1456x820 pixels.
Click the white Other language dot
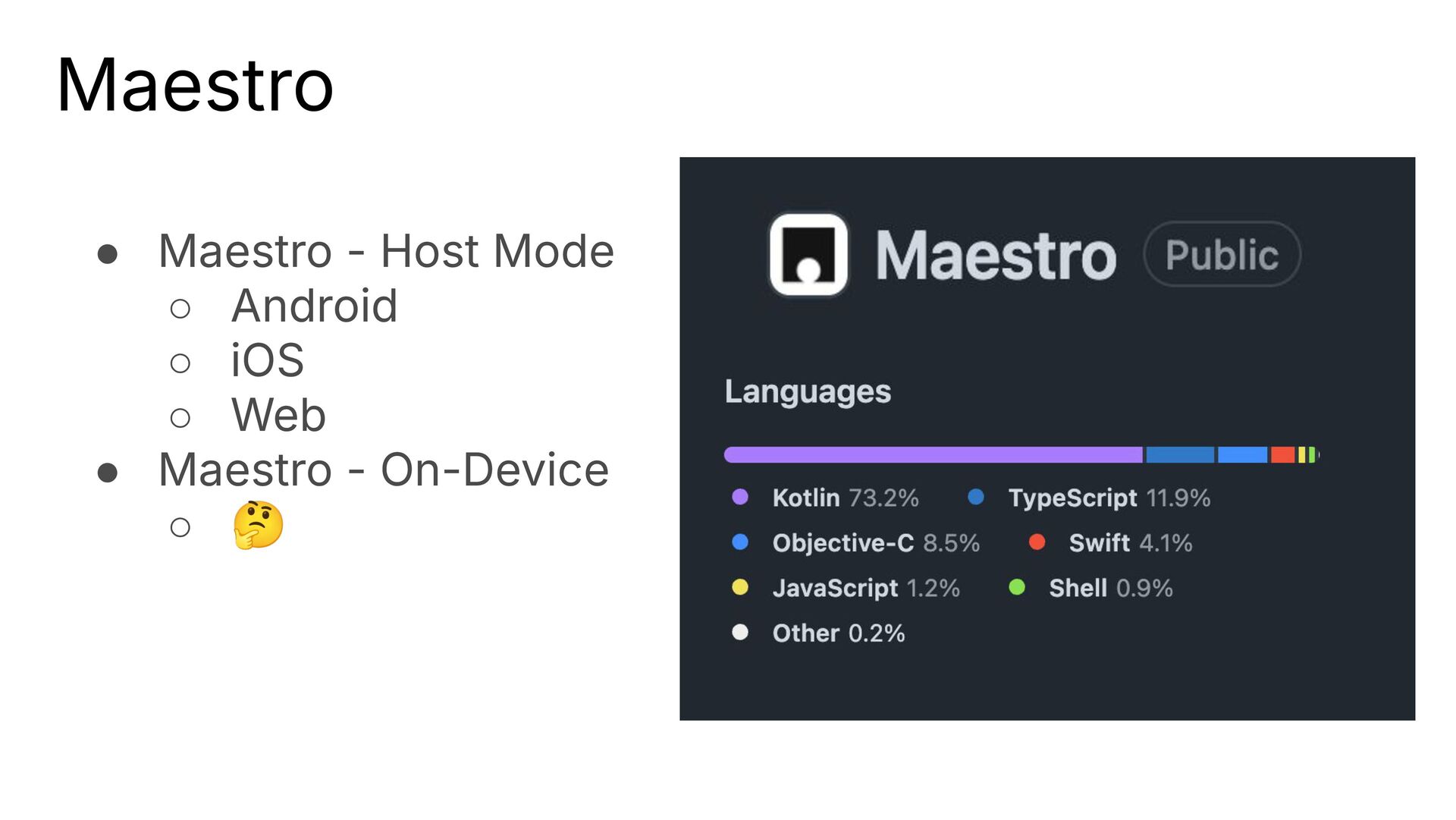pos(740,632)
